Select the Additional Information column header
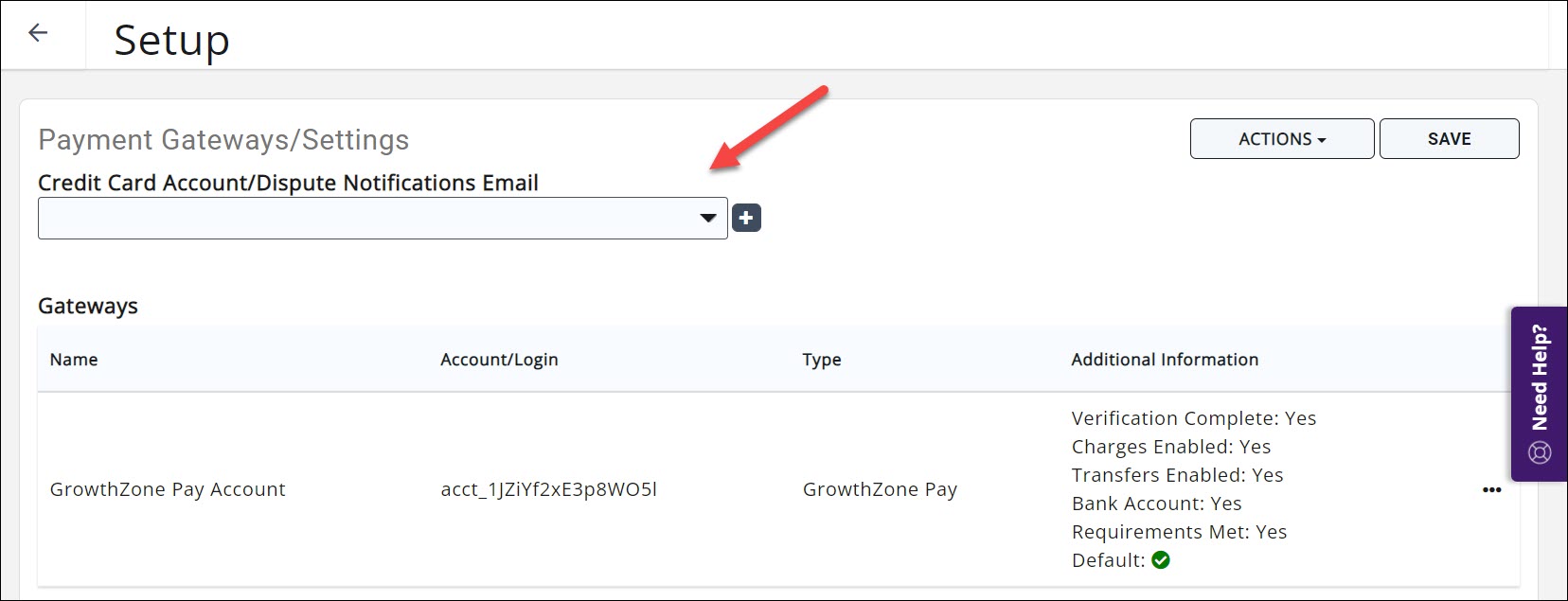 [1164, 360]
